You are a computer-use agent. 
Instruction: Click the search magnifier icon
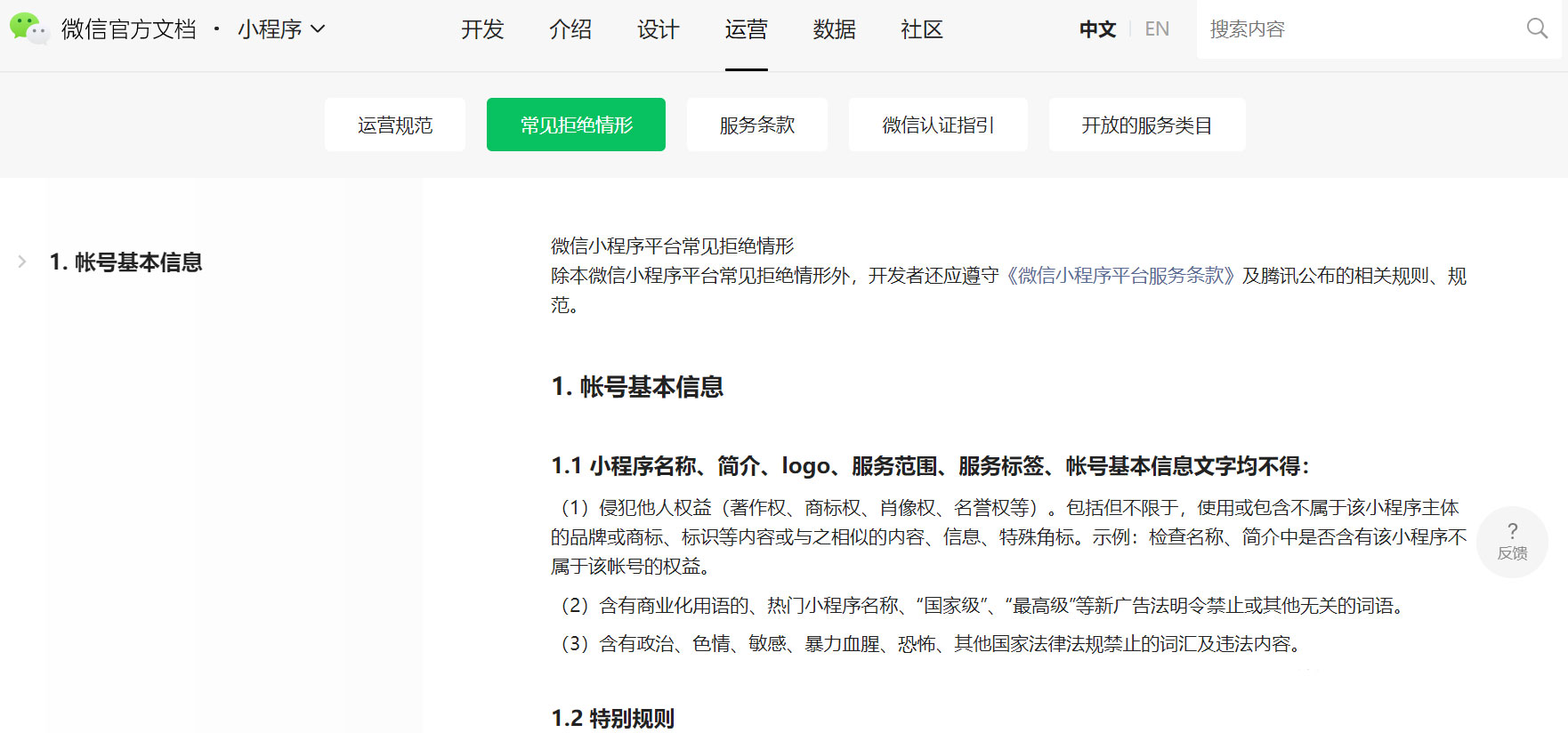pyautogui.click(x=1537, y=28)
